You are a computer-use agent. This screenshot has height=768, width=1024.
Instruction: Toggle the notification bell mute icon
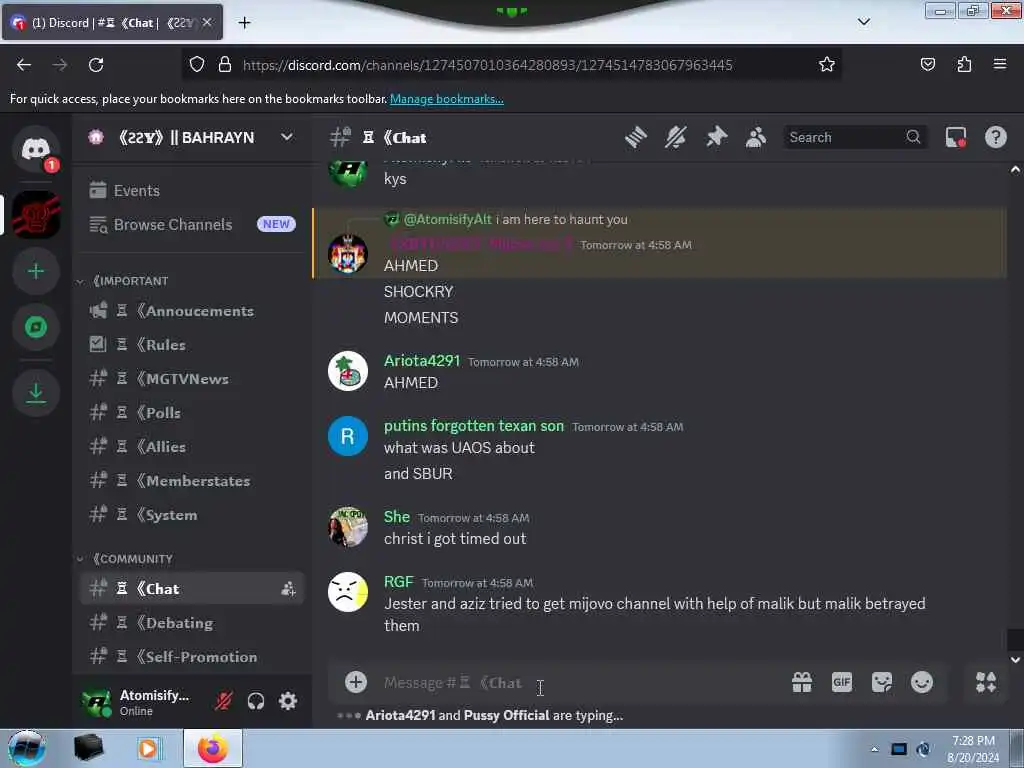[x=676, y=137]
